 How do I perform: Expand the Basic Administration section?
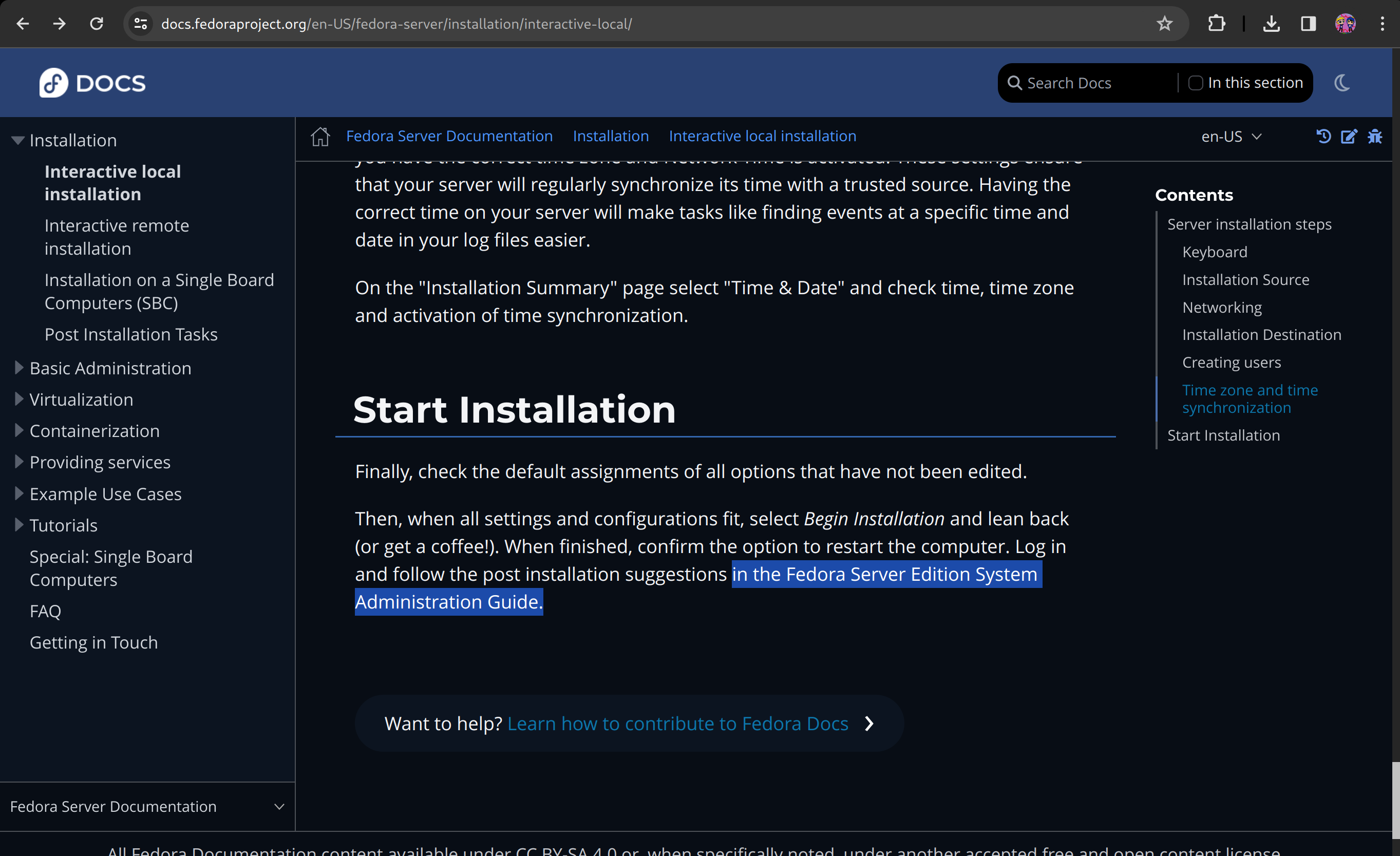click(x=19, y=368)
